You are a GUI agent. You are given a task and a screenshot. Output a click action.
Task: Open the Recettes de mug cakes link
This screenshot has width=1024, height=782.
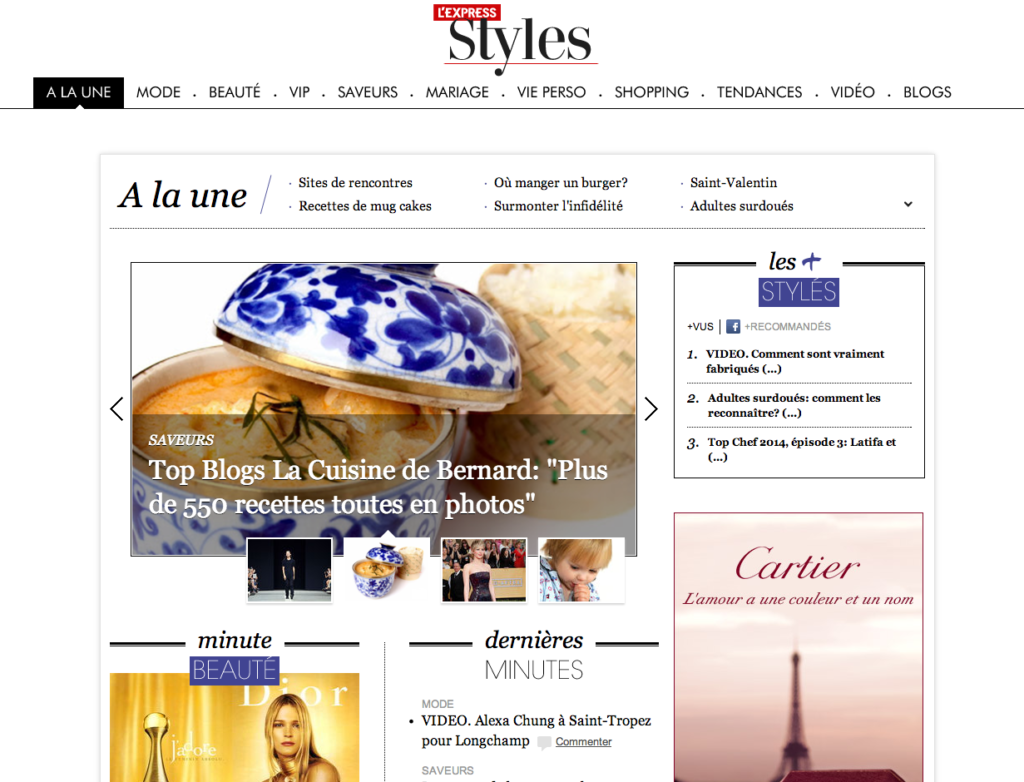point(365,206)
